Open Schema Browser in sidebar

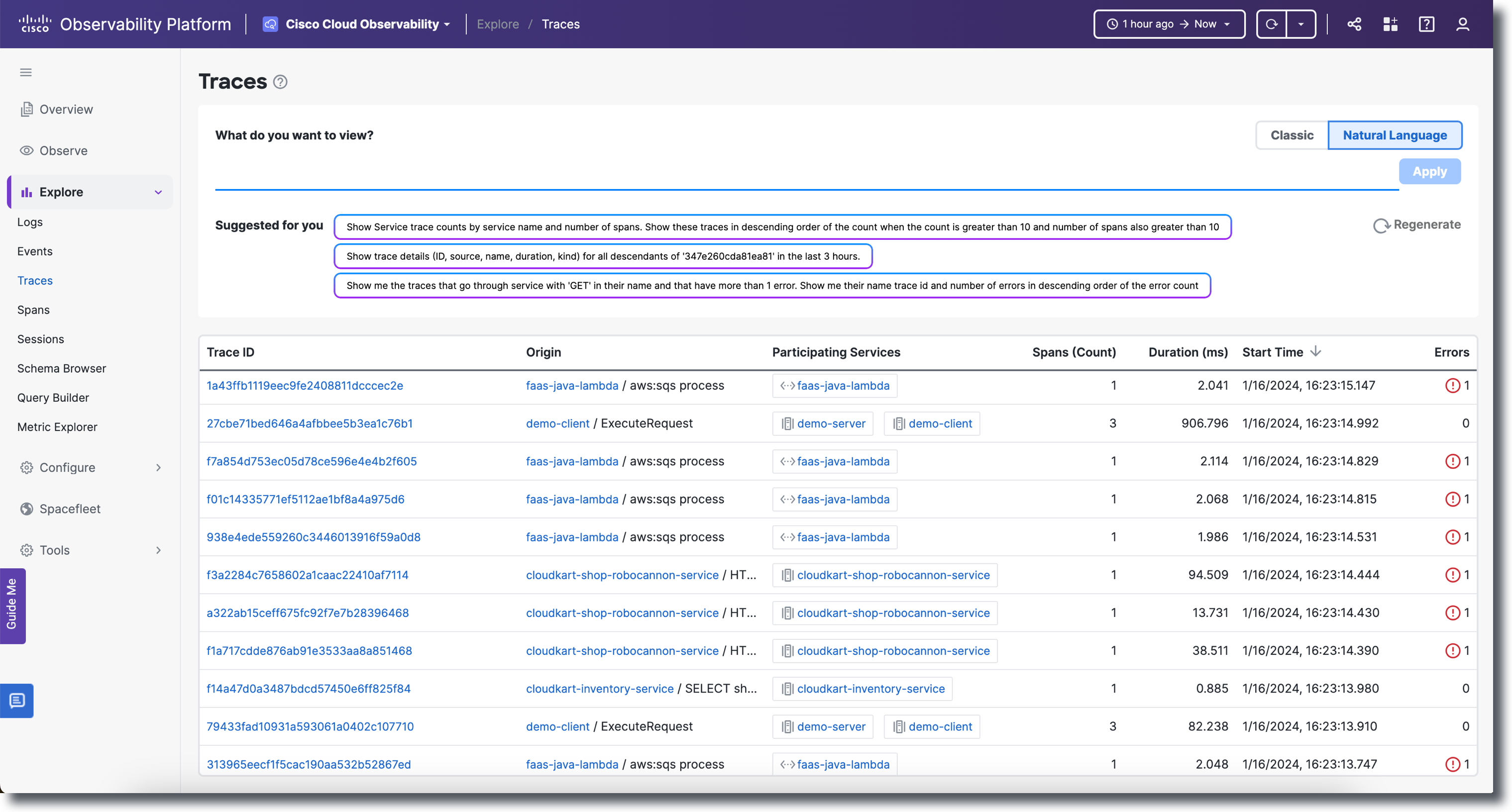[x=62, y=369]
